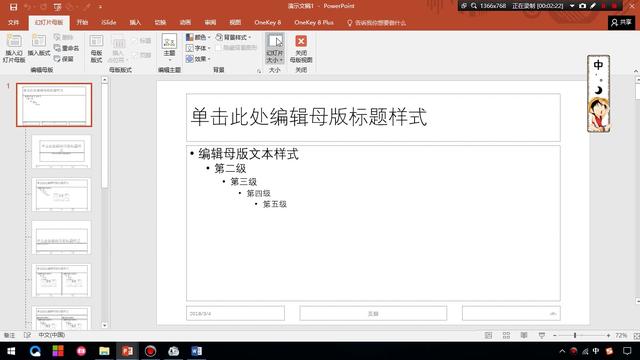Toggle the Title (标题) checkbox in Master Layout group
The height and width of the screenshot is (360, 640).
click(142, 40)
